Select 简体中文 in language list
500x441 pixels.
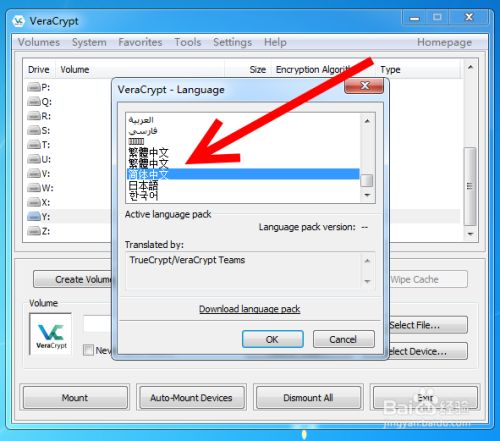click(x=243, y=174)
